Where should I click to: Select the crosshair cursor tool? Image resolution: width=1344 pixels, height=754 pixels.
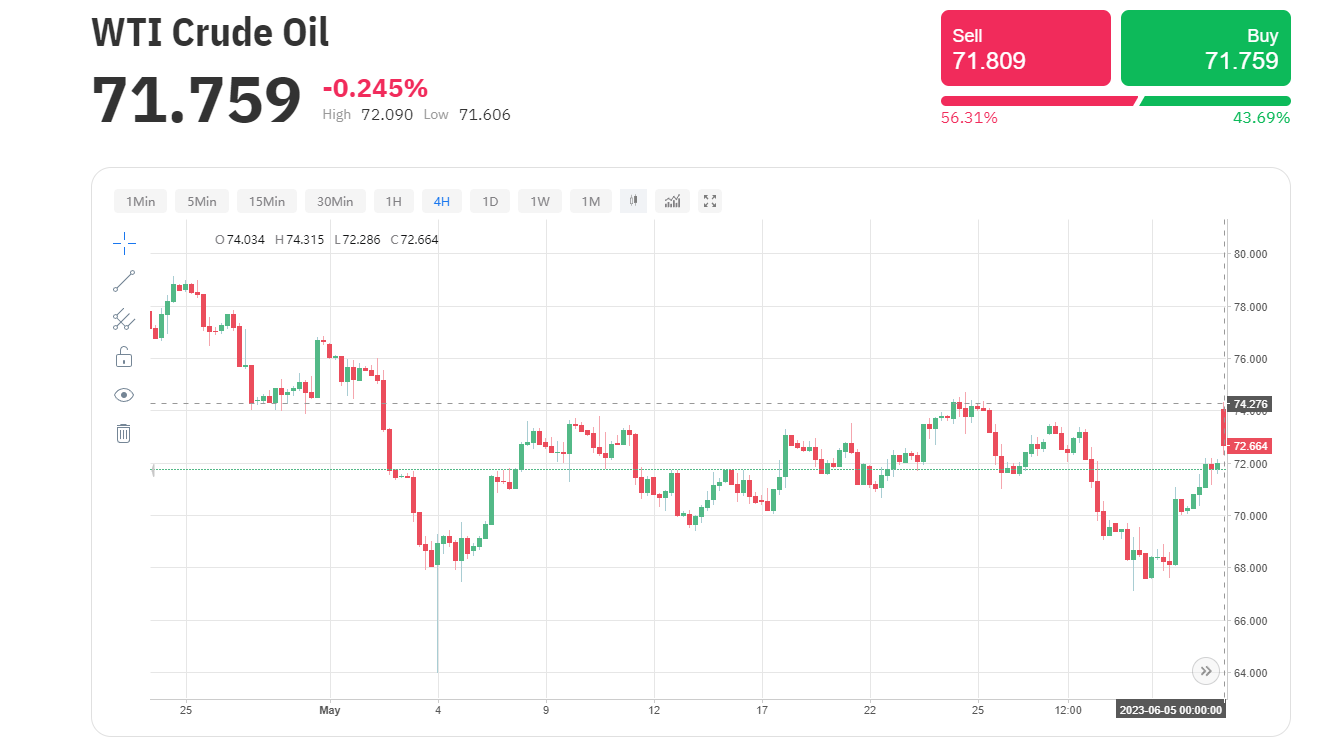[124, 242]
